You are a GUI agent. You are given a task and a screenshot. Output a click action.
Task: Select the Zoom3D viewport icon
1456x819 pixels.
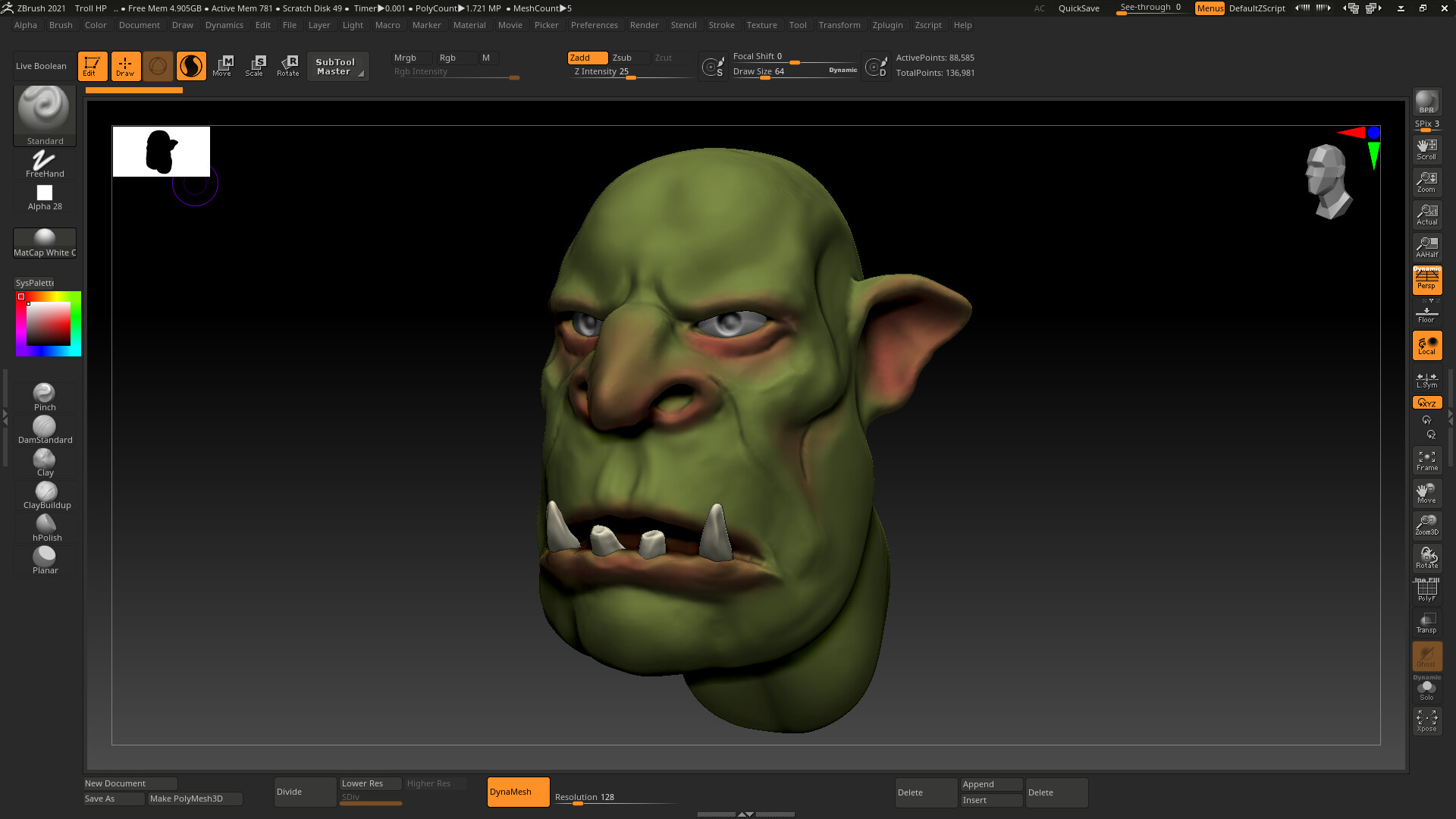(x=1427, y=524)
